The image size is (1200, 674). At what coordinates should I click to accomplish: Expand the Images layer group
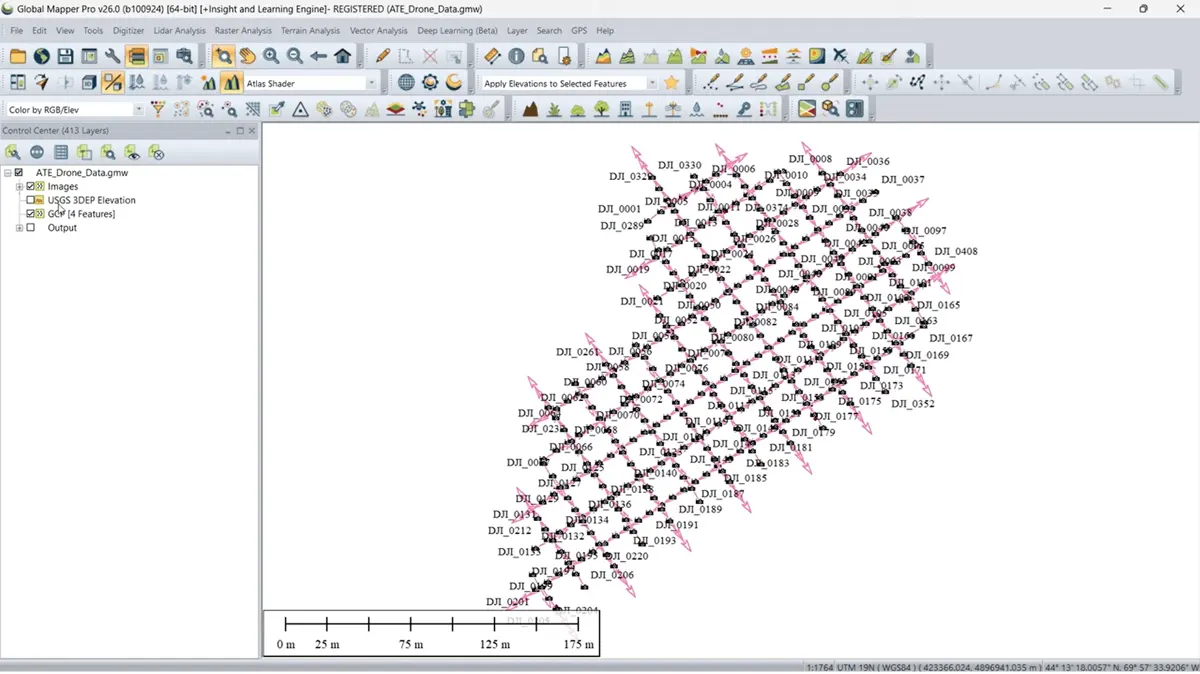[19, 186]
